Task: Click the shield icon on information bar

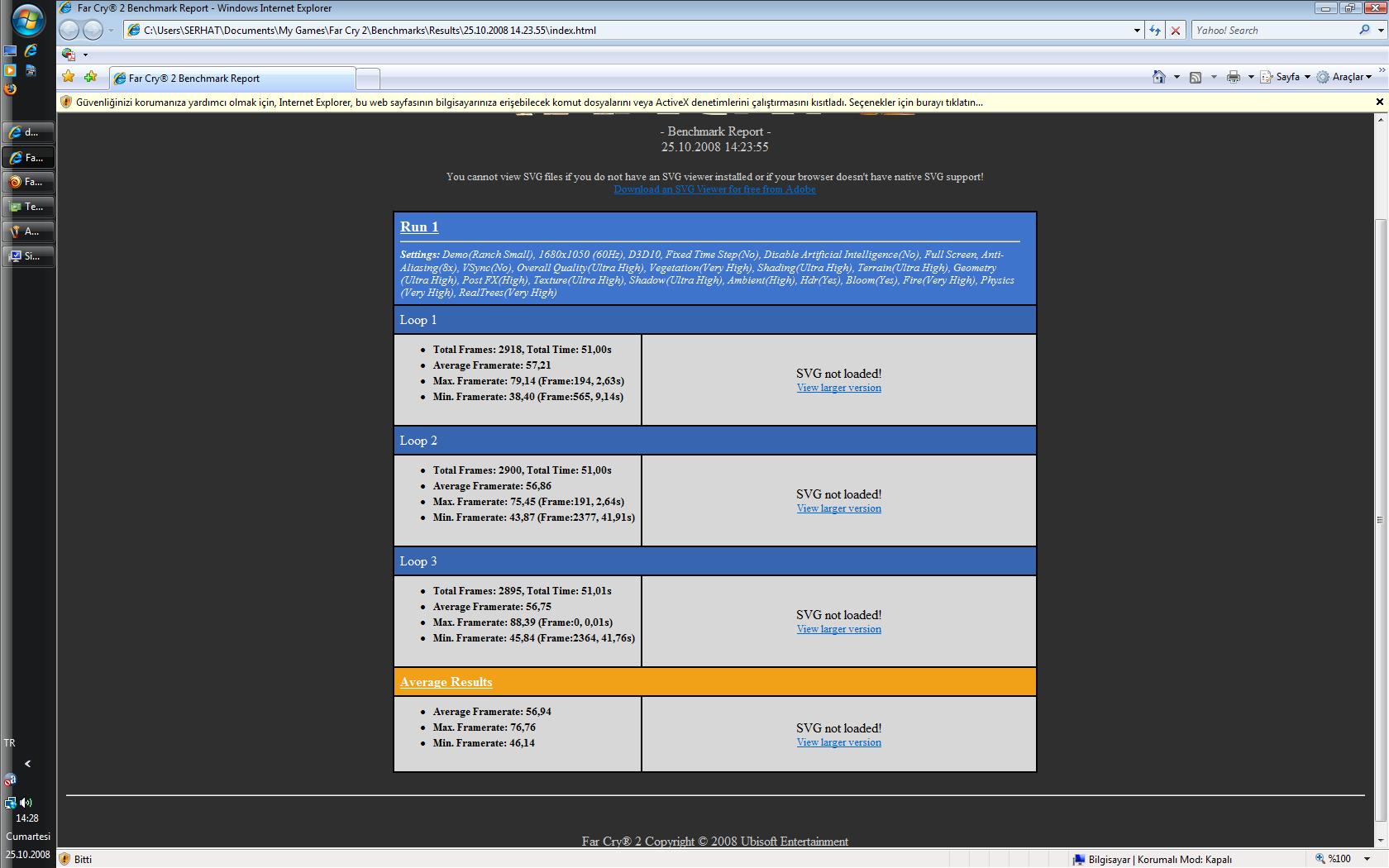Action: [66, 103]
